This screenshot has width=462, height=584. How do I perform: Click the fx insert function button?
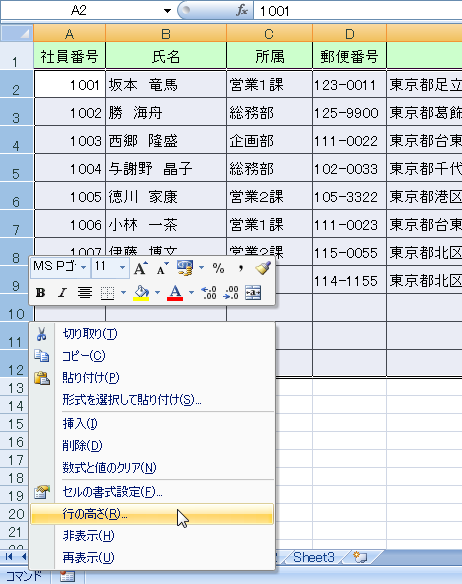(241, 11)
